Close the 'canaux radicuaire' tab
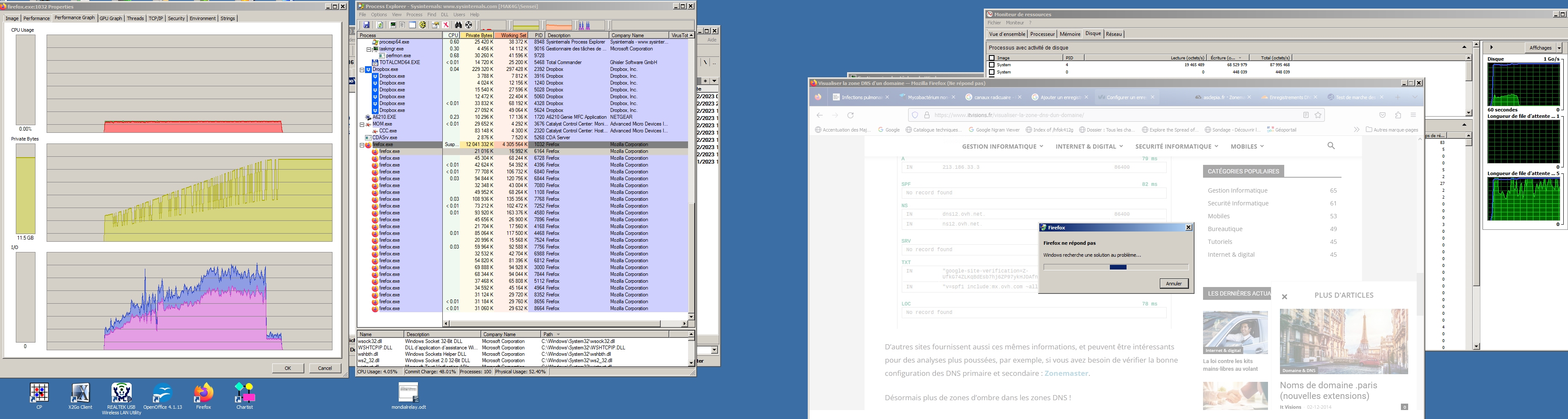Viewport: 1568px width, 419px height. [1020, 97]
